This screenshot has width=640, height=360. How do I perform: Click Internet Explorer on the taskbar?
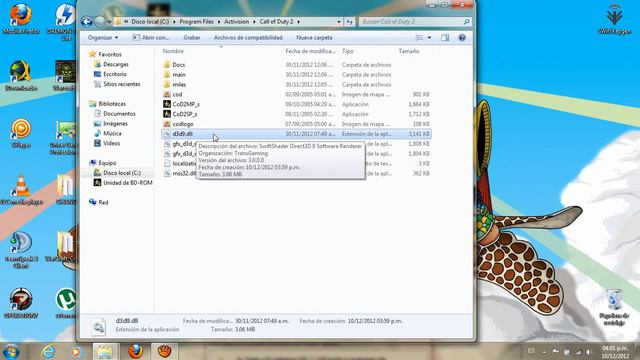coord(48,351)
